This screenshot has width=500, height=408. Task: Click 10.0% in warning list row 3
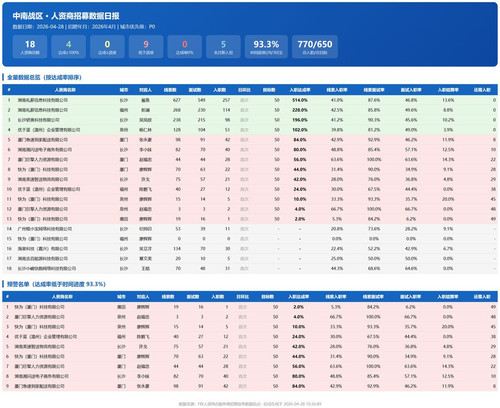(298, 327)
